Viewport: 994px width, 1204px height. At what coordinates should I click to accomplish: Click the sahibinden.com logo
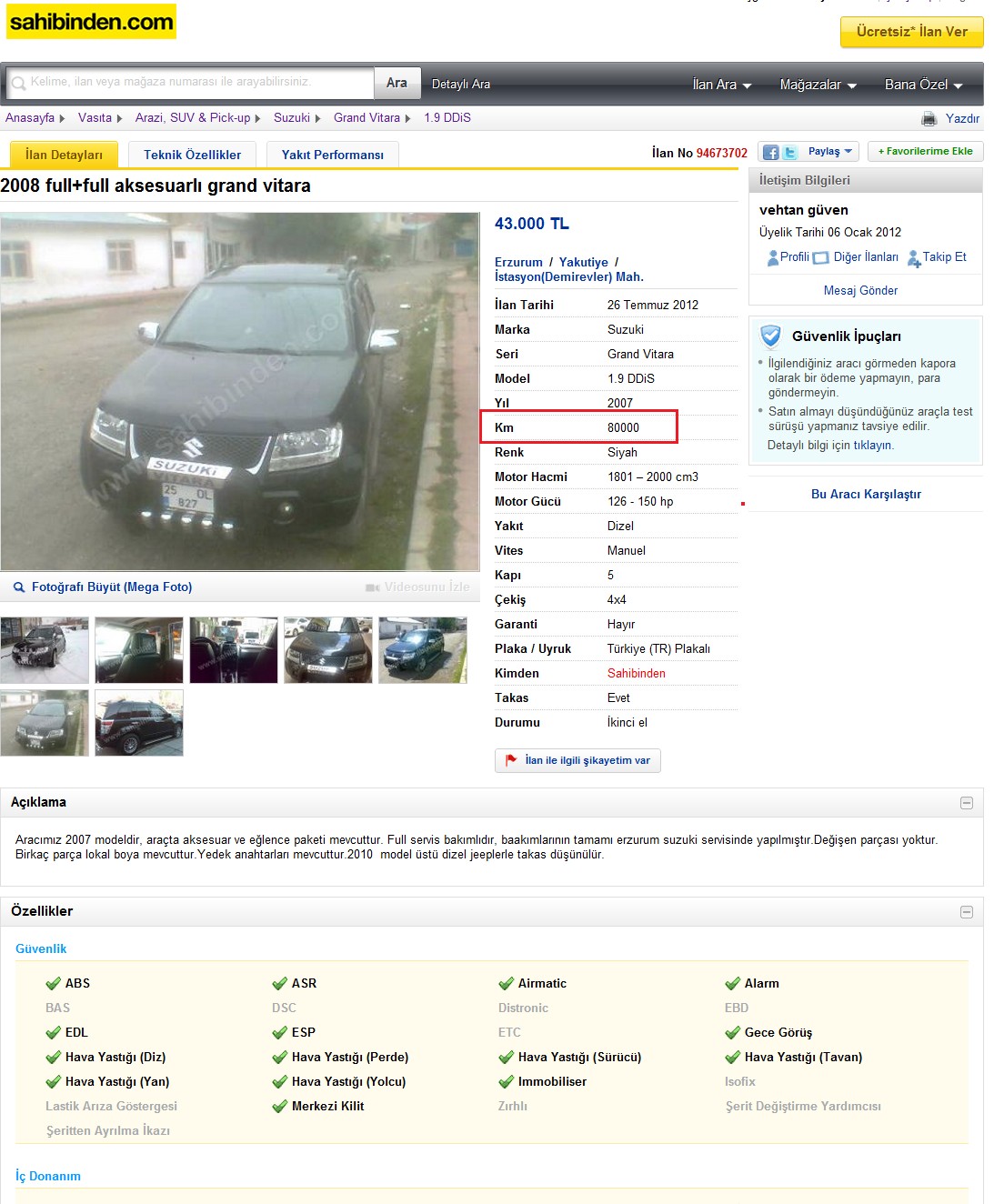pyautogui.click(x=91, y=22)
